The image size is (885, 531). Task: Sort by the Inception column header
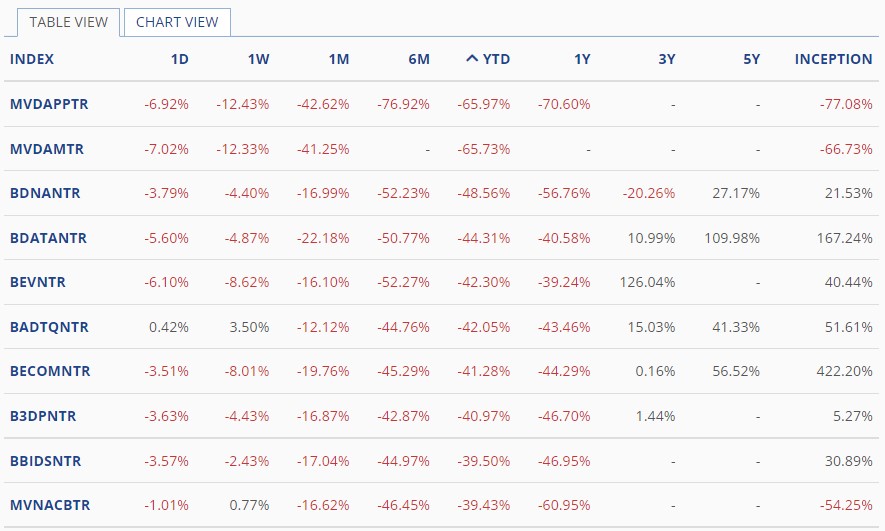[x=833, y=59]
